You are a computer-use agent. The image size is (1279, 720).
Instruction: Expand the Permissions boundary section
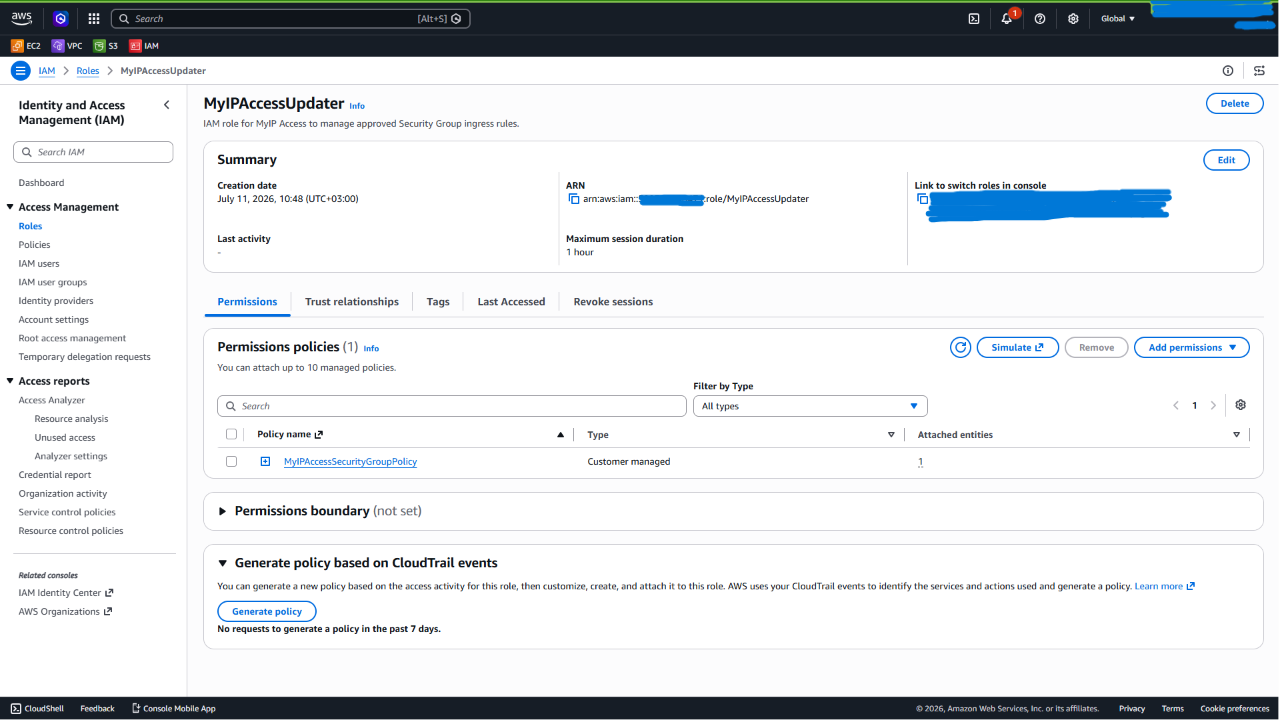click(222, 511)
